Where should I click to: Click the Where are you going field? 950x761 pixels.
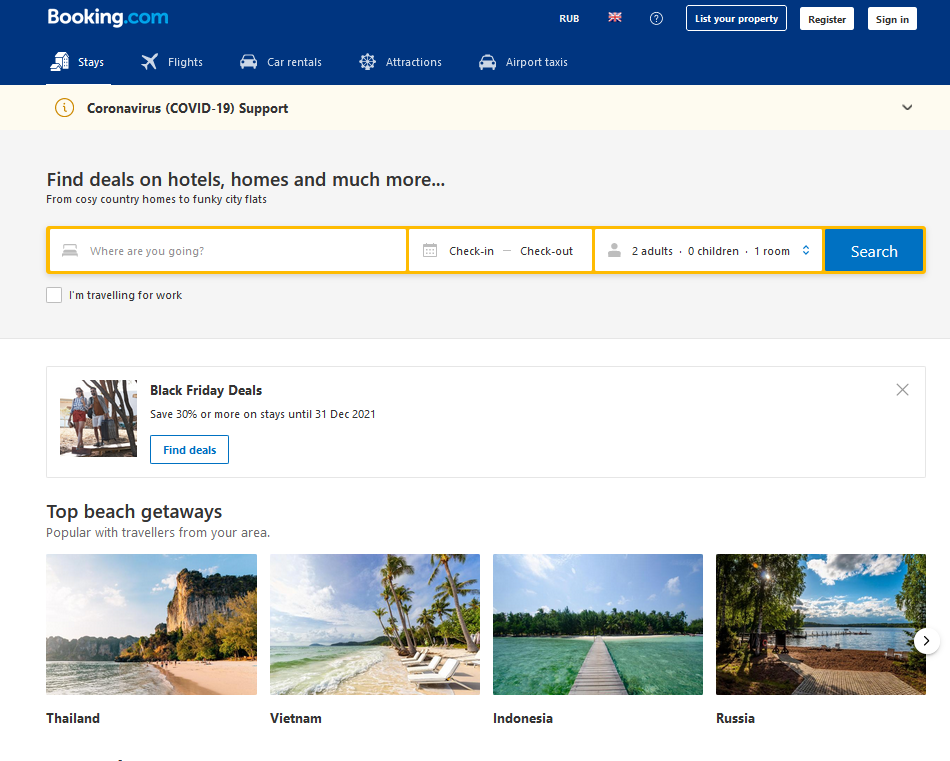coord(228,250)
